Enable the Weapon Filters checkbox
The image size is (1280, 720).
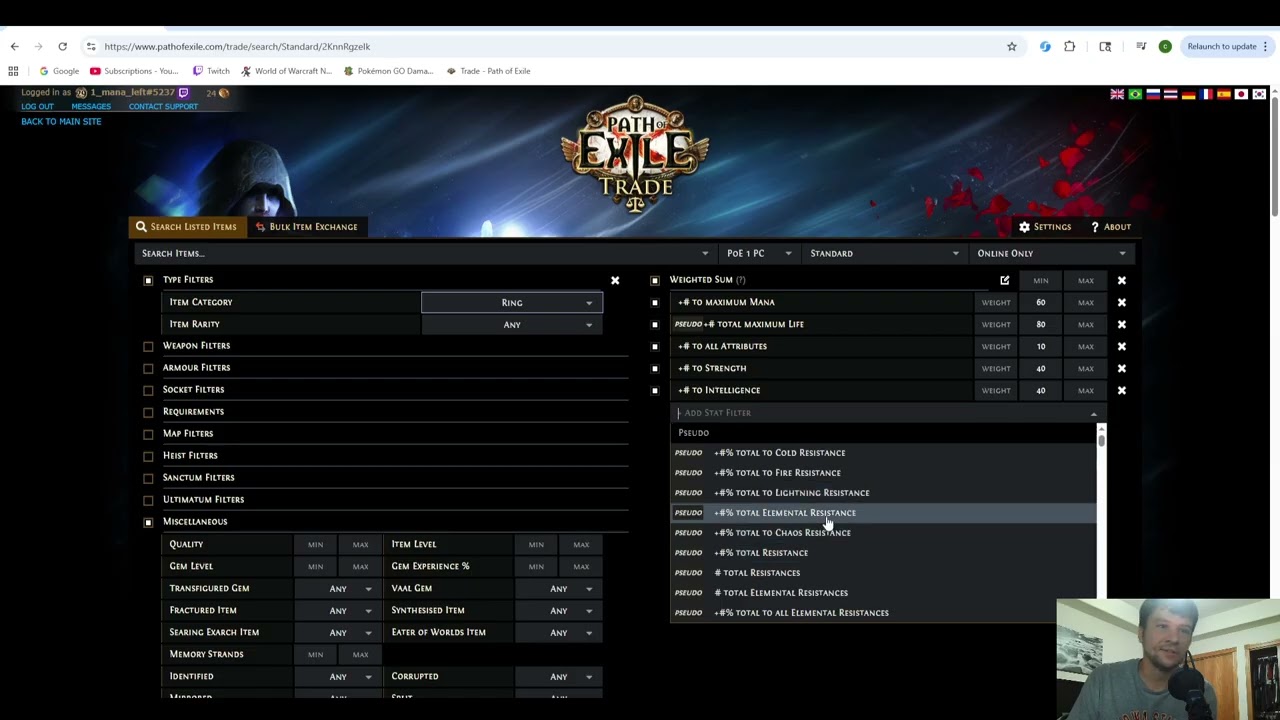pyautogui.click(x=148, y=346)
